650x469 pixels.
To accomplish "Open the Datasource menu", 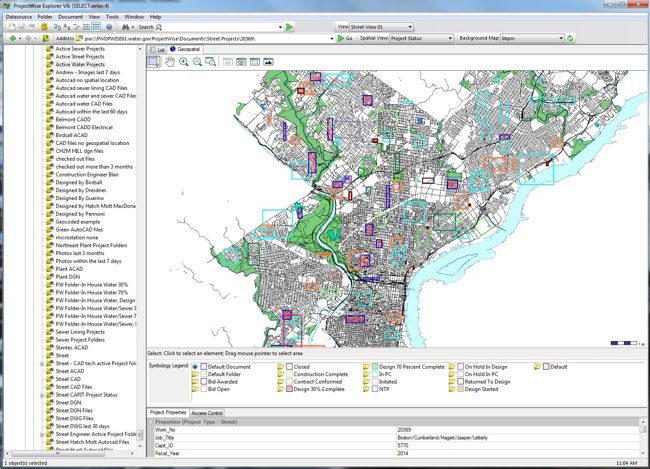I will tap(17, 17).
